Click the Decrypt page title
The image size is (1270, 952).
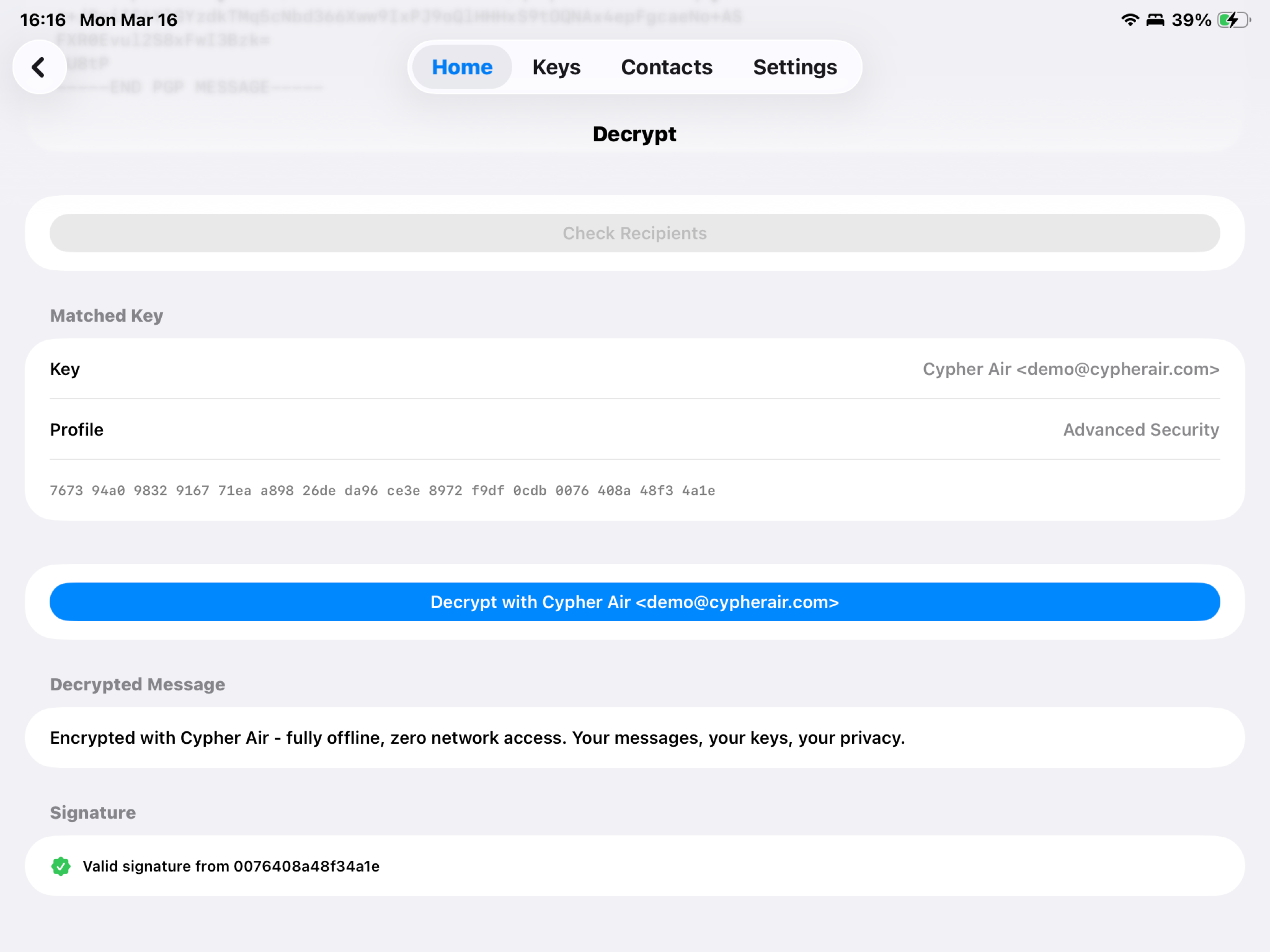pos(635,134)
